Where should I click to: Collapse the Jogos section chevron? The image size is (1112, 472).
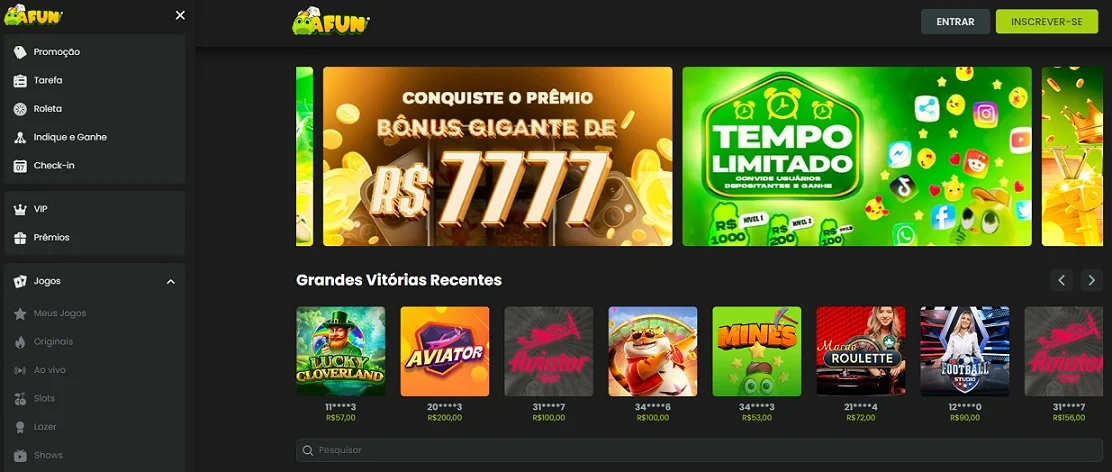tap(170, 281)
